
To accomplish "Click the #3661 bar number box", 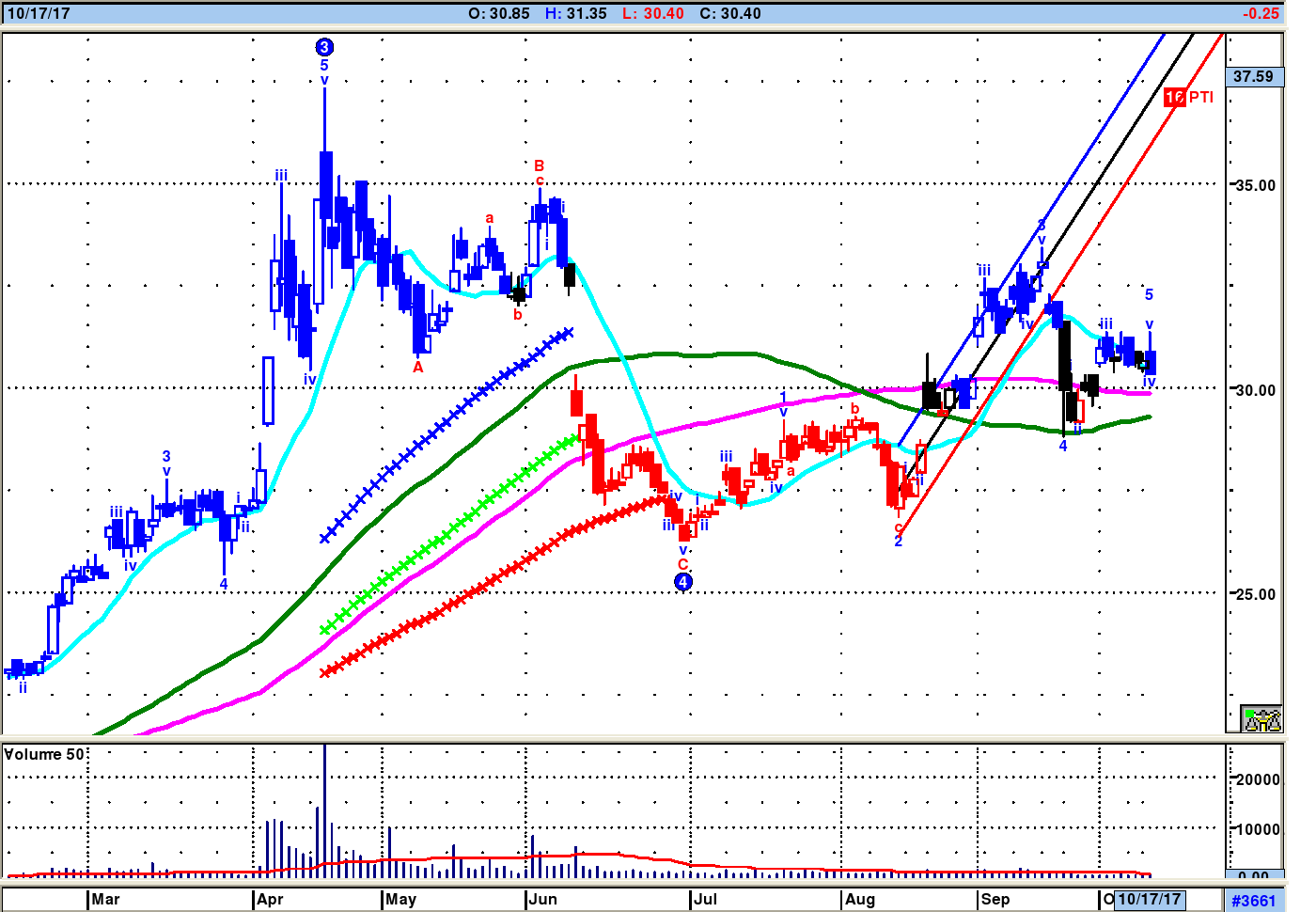I will 1254,901.
